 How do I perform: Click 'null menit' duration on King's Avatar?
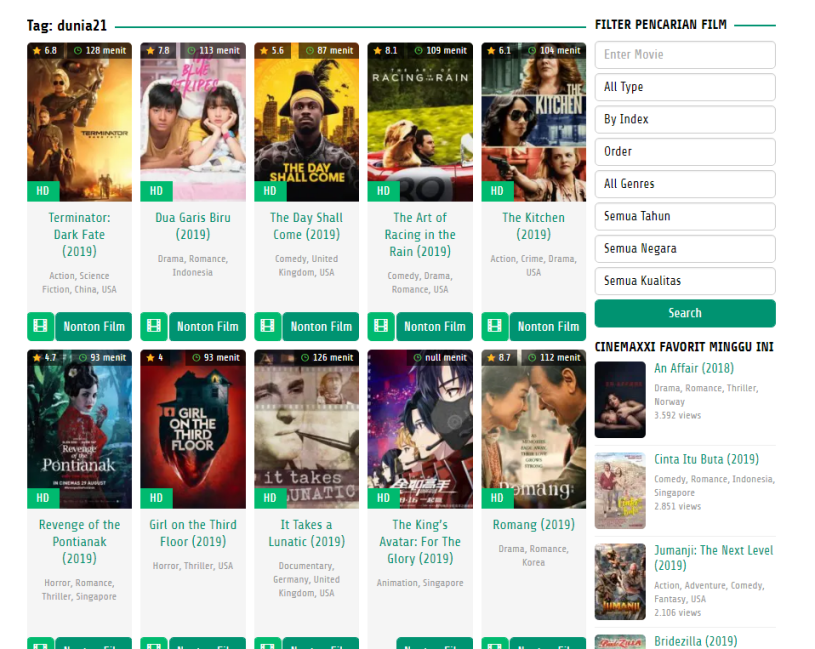coord(441,357)
